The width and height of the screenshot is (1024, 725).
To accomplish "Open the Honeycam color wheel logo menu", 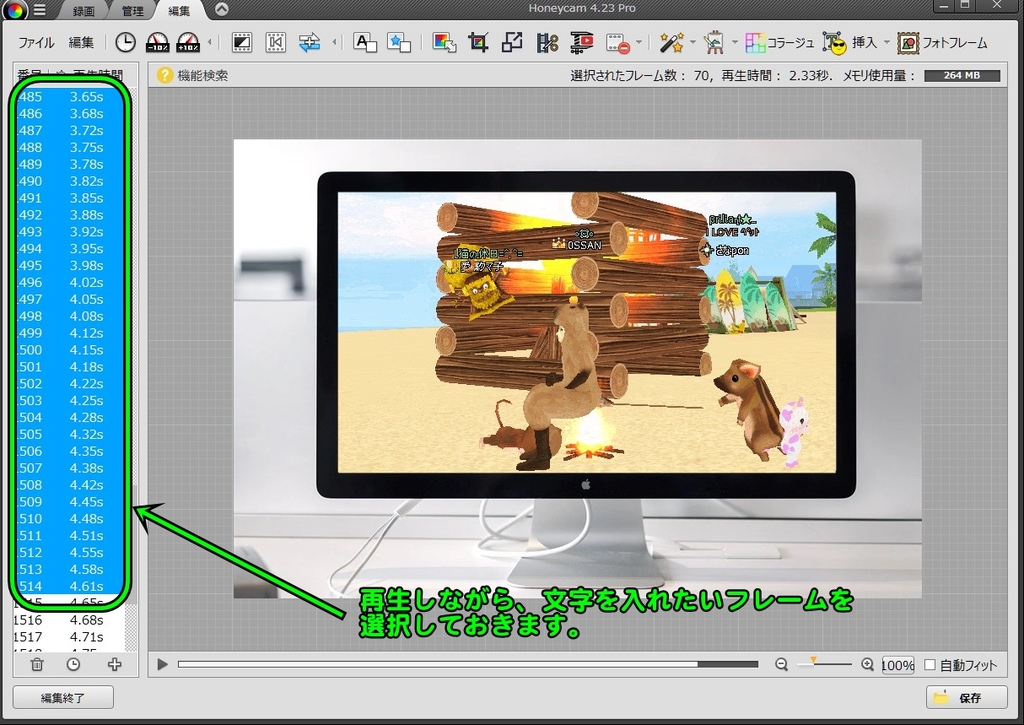I will [13, 8].
